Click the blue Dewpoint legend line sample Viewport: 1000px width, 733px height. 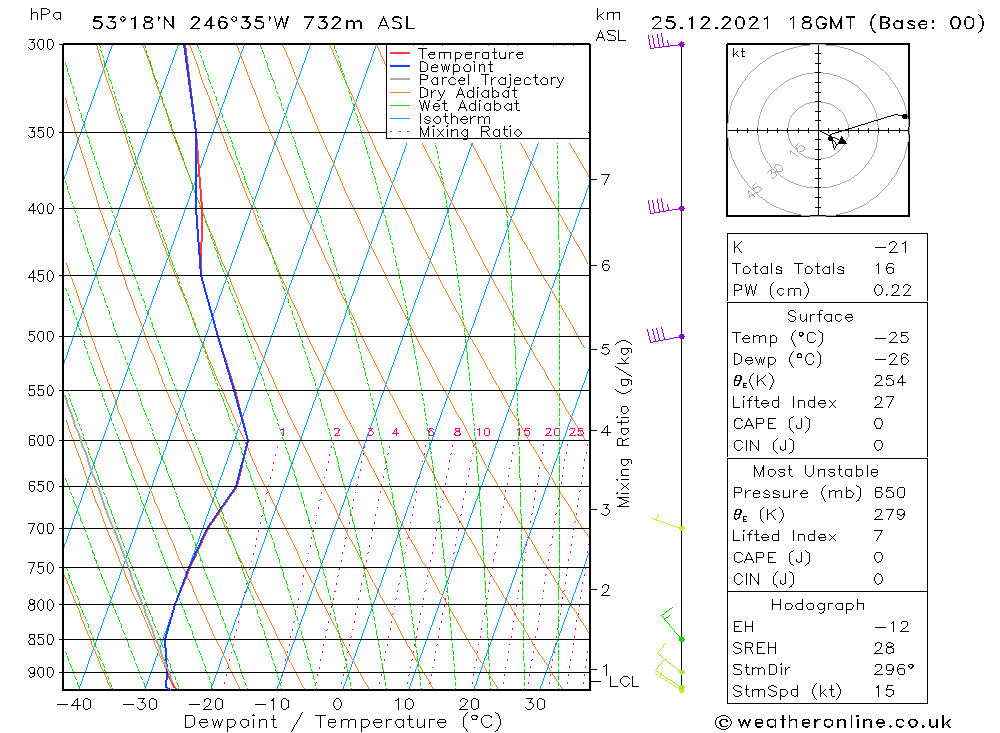[x=399, y=66]
